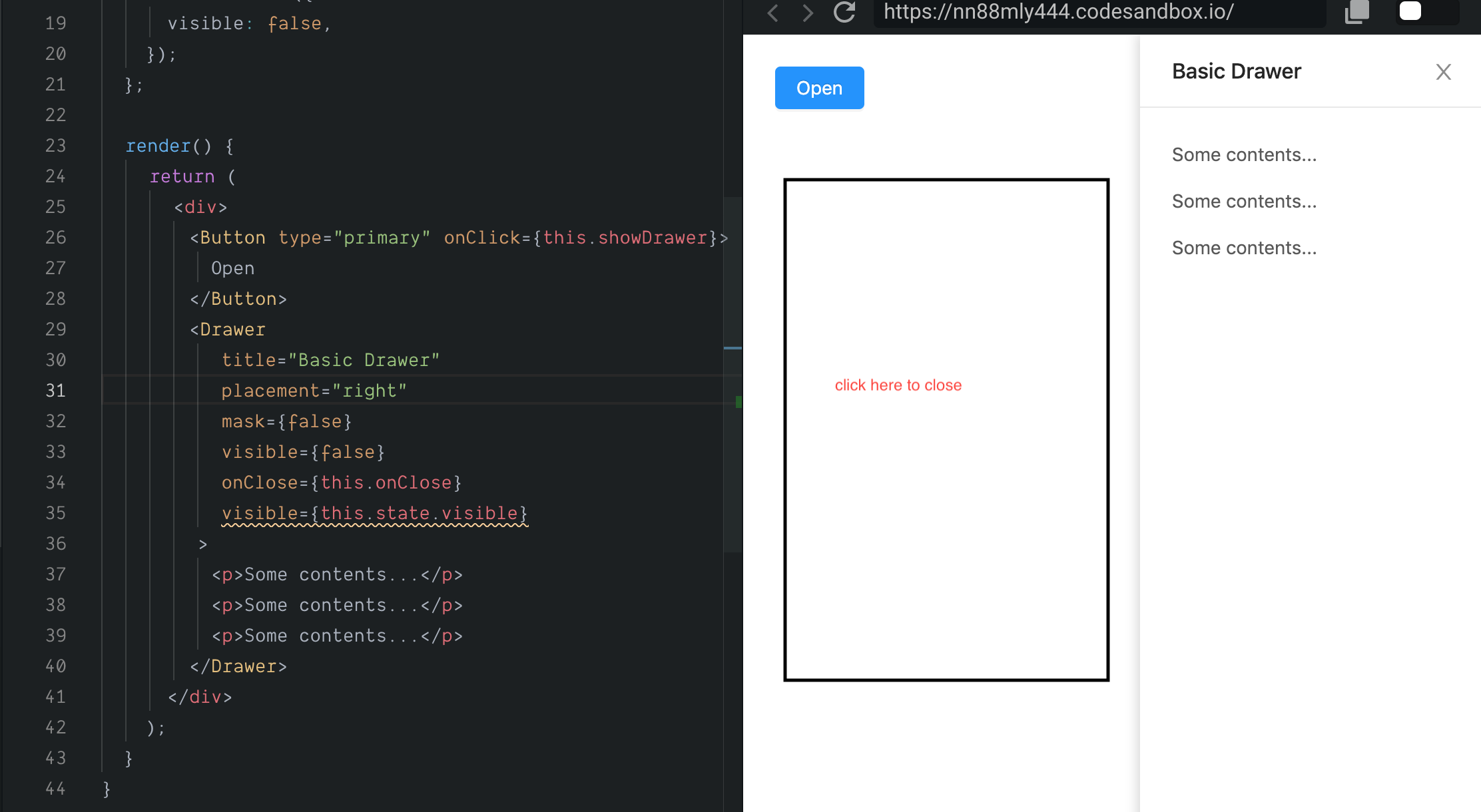This screenshot has width=1481, height=812.
Task: Click title="Basic Drawer" attribute in code
Action: tap(330, 360)
